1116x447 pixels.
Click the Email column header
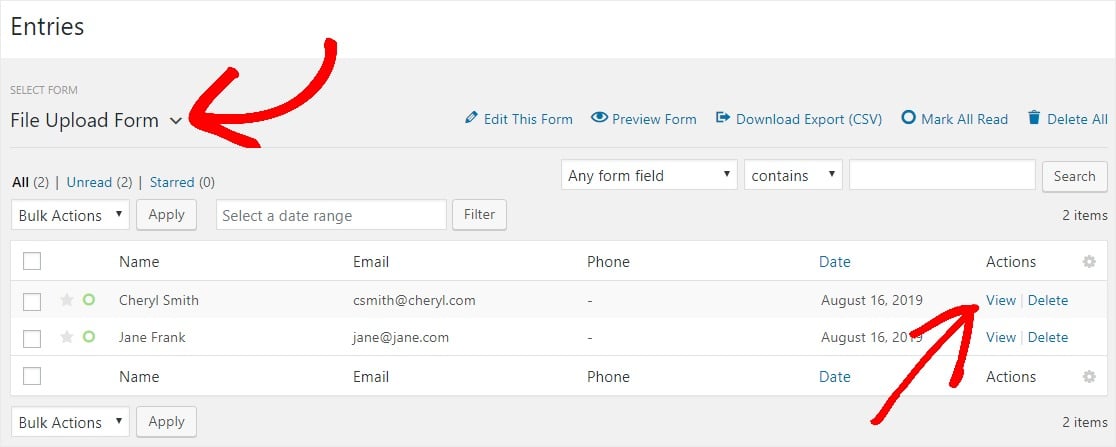click(371, 261)
